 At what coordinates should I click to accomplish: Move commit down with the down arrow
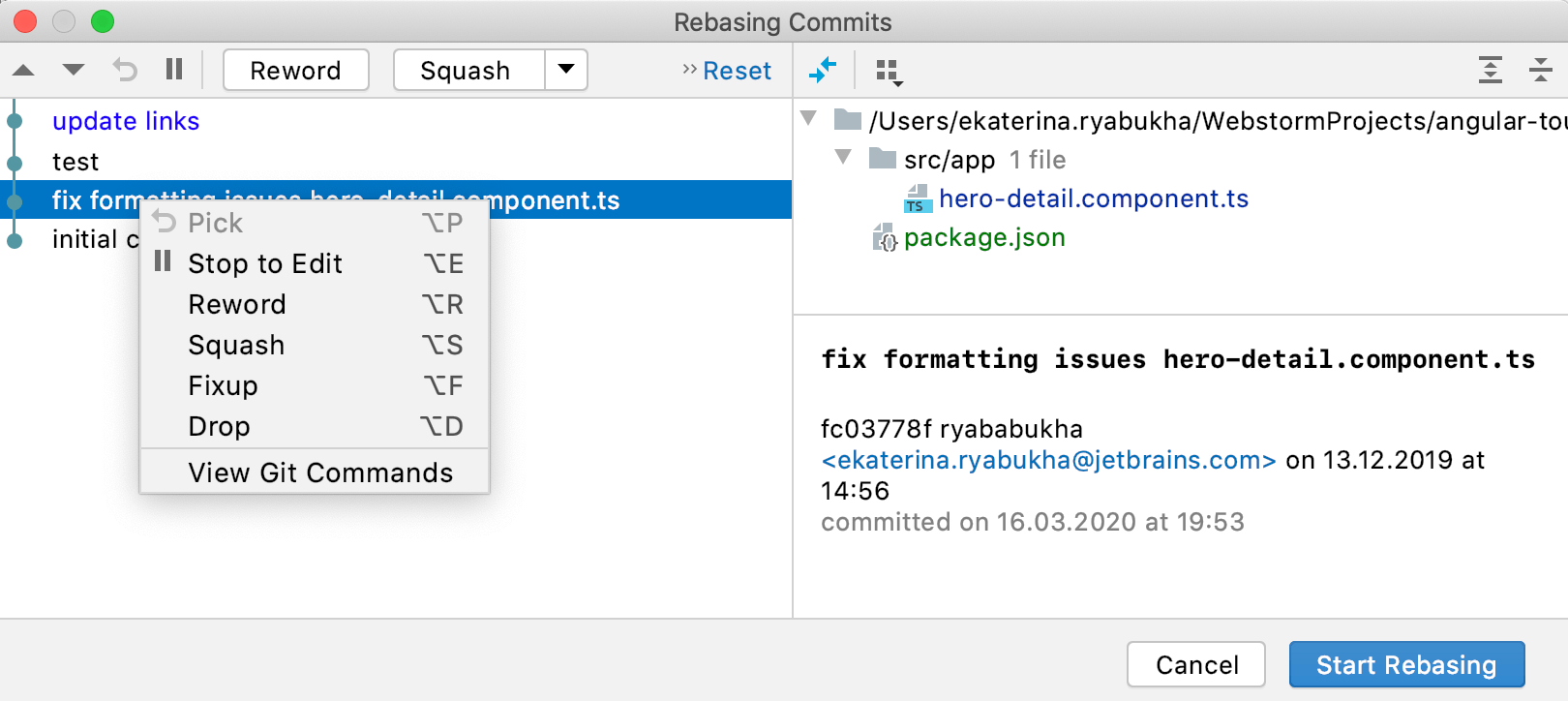[x=74, y=70]
